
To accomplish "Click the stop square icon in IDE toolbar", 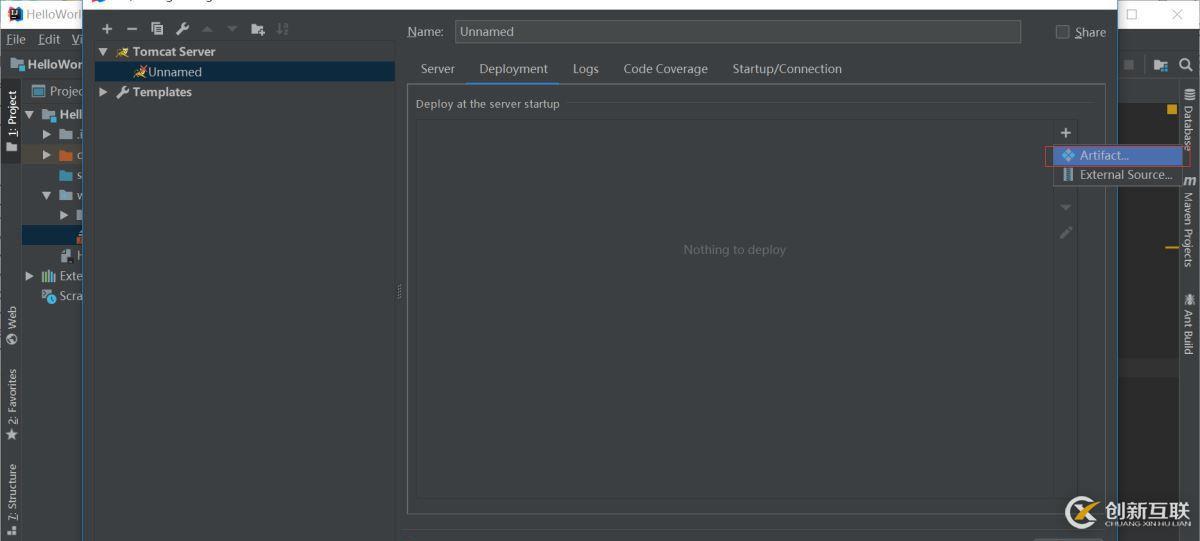I will [x=1129, y=64].
